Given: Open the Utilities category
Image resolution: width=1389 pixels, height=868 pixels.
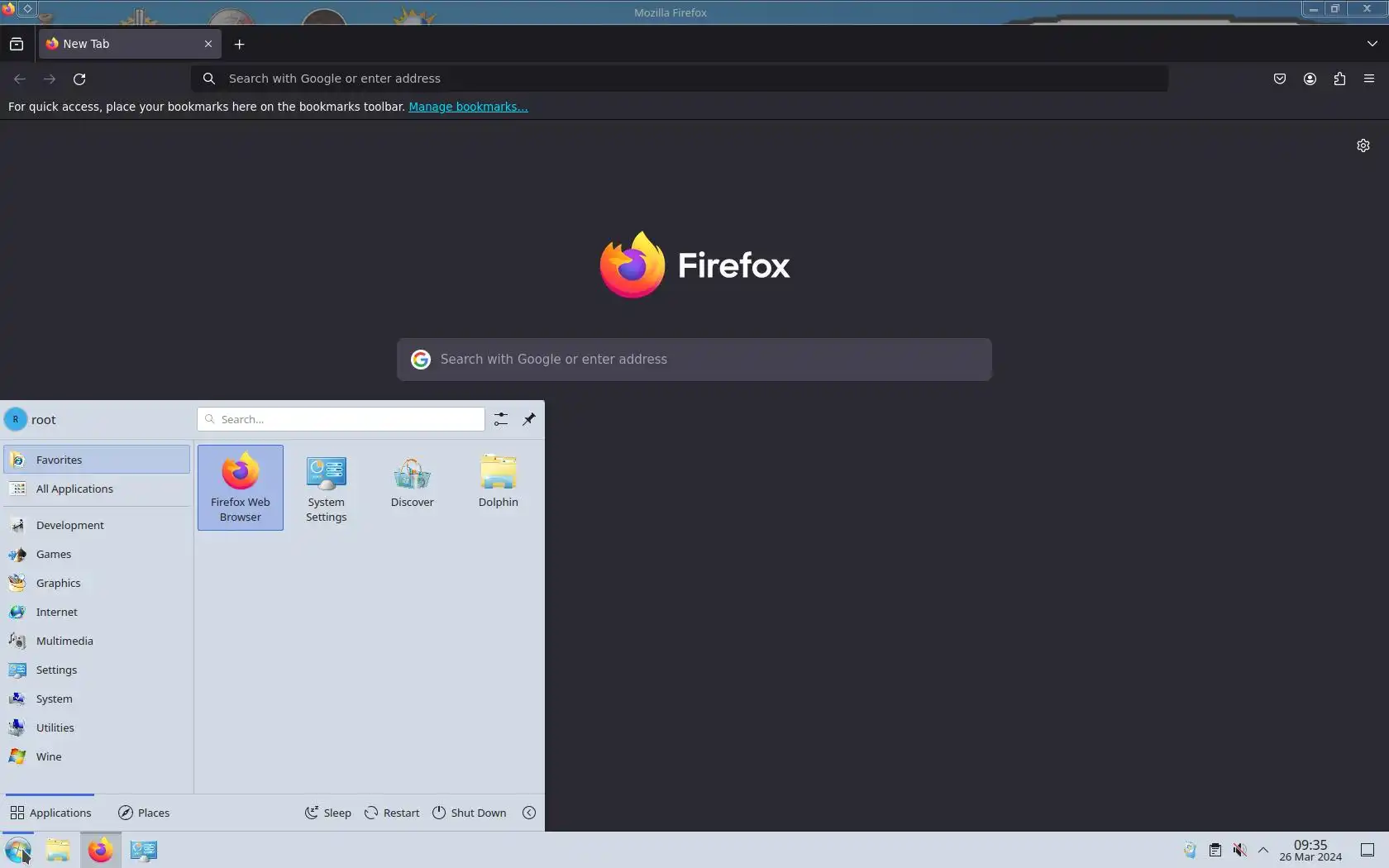Looking at the screenshot, I should (x=97, y=727).
